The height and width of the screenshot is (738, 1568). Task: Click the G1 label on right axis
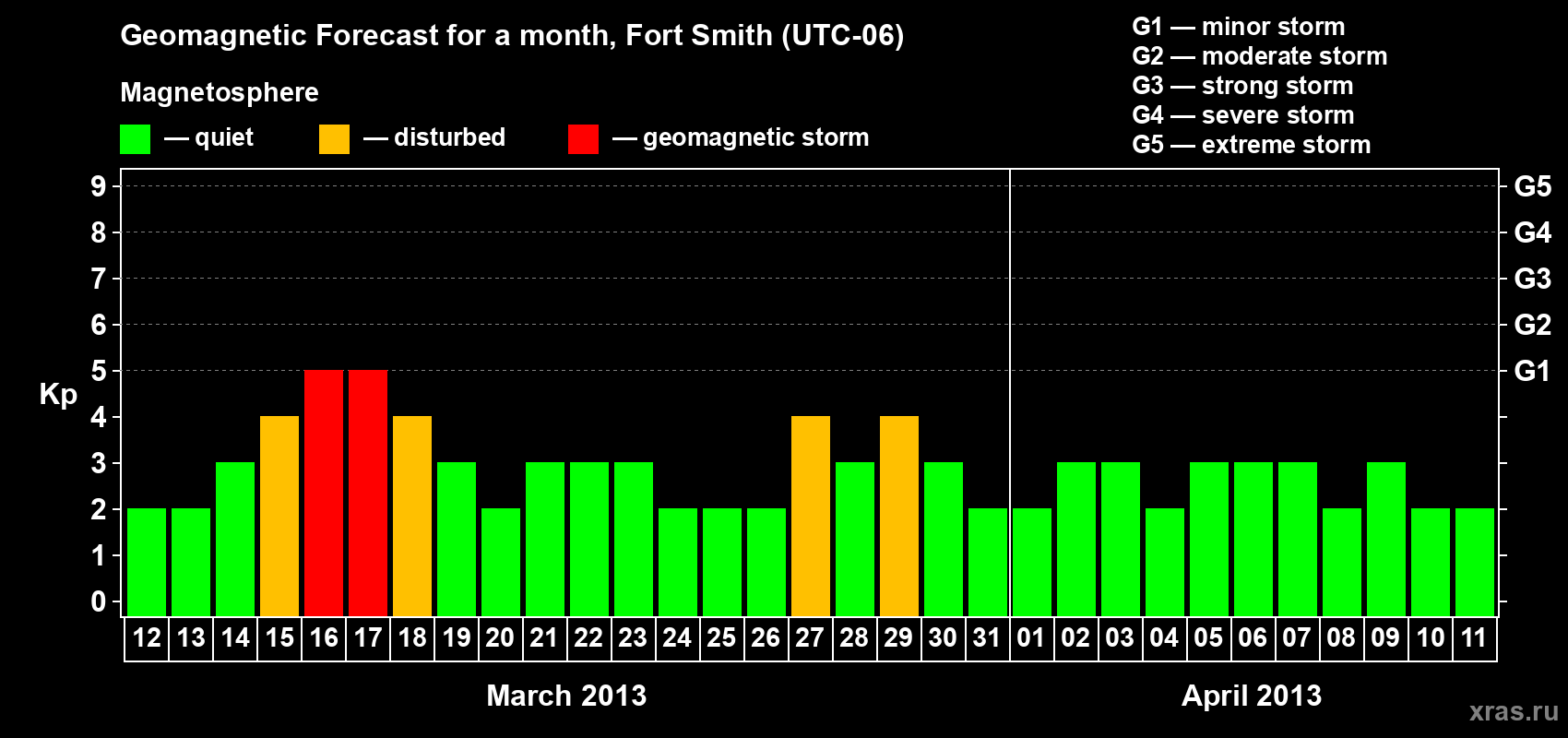1533,371
